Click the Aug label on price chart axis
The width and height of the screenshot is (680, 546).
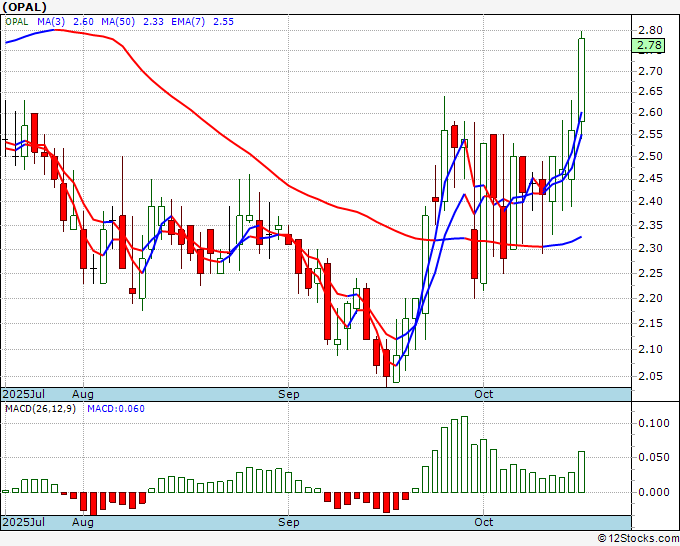point(83,394)
